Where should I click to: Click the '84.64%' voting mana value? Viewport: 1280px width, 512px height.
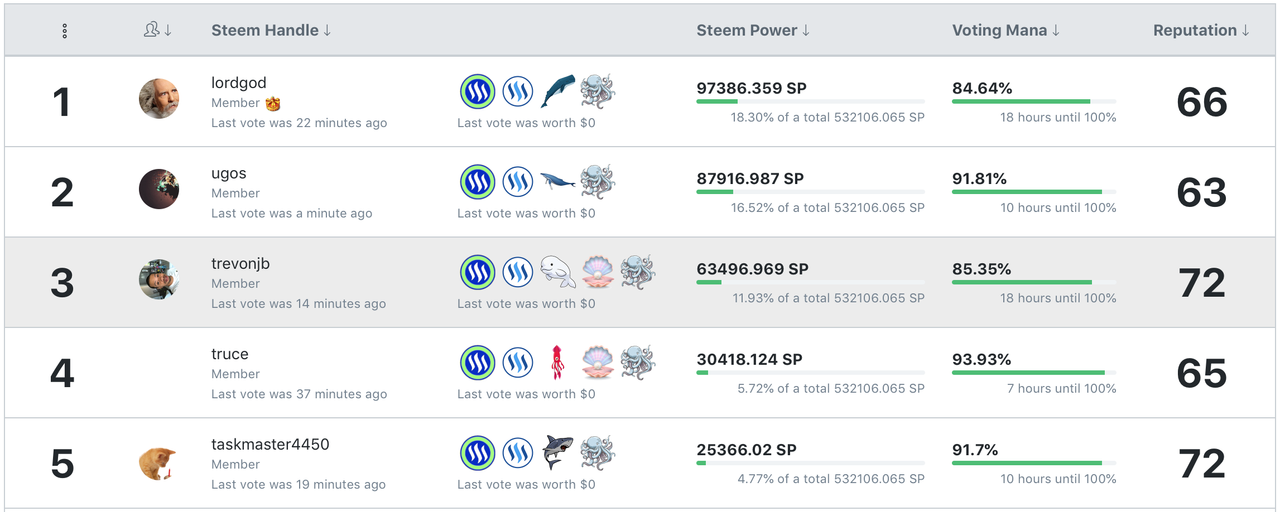(982, 88)
